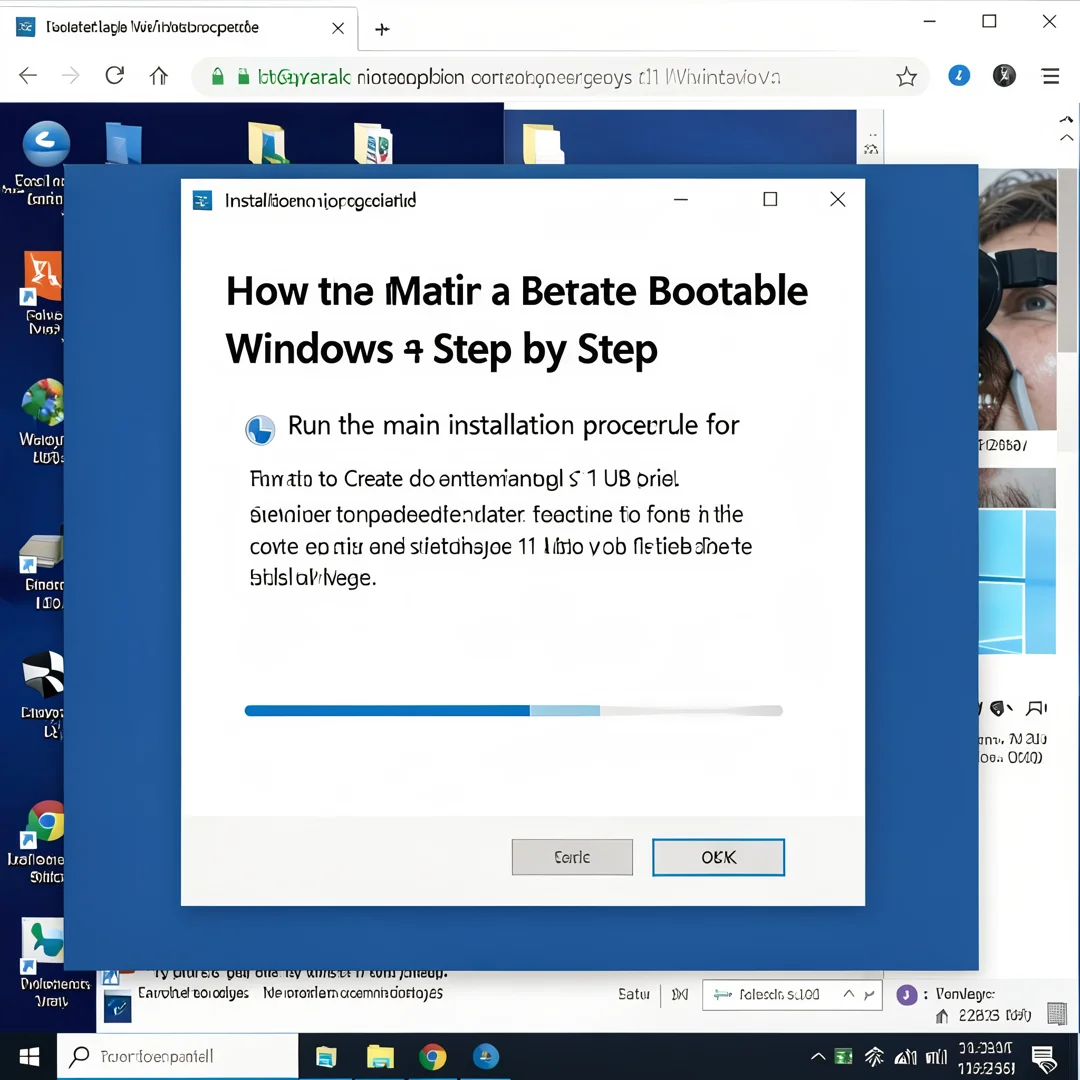This screenshot has height=1080, width=1080.
Task: Open the blue round taskbar app icon
Action: 486,1056
